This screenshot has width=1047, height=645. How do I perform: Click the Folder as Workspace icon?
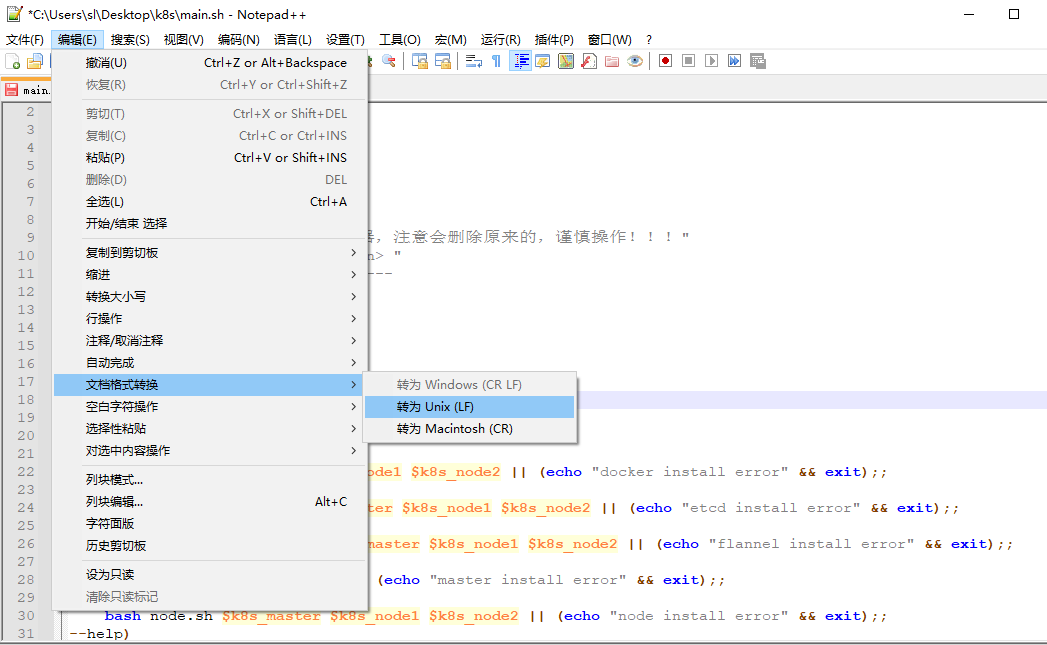pyautogui.click(x=612, y=61)
